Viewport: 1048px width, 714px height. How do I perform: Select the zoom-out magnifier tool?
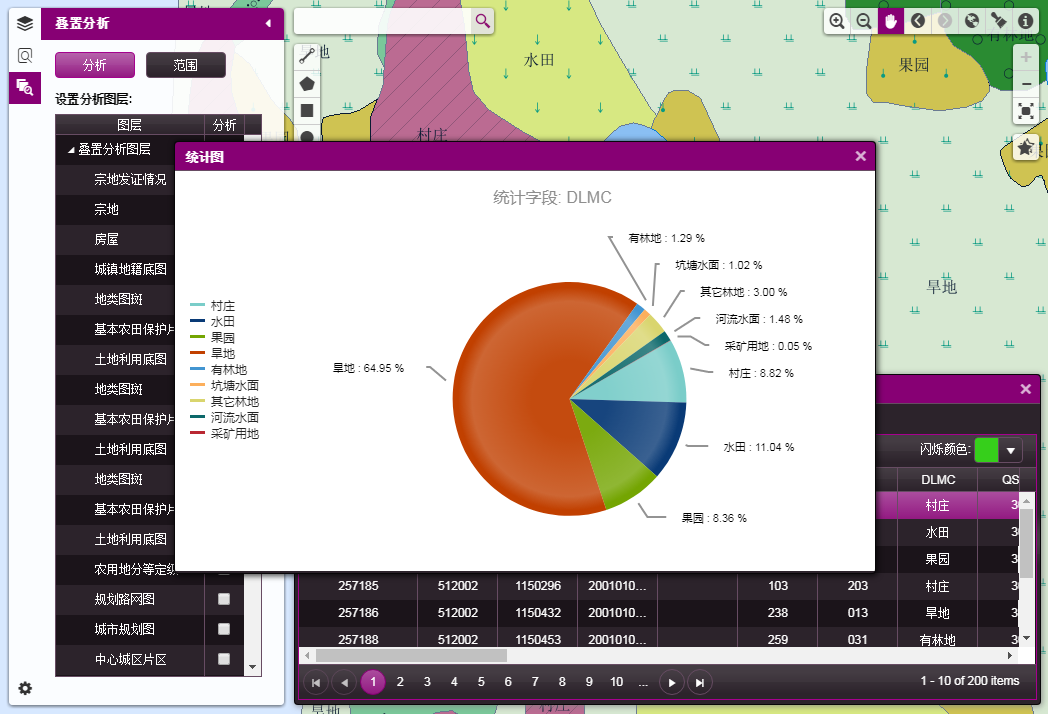[864, 21]
